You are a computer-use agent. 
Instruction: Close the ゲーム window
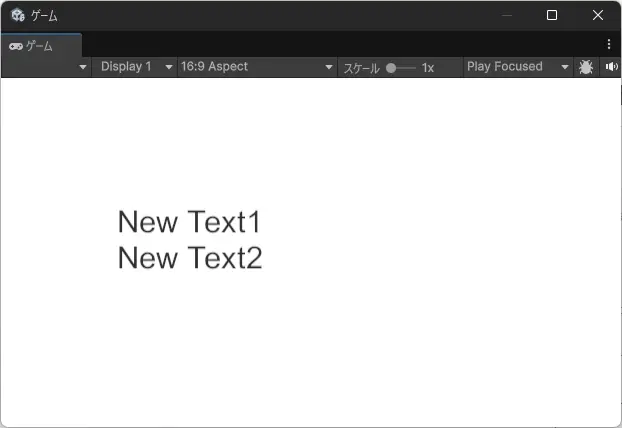598,15
